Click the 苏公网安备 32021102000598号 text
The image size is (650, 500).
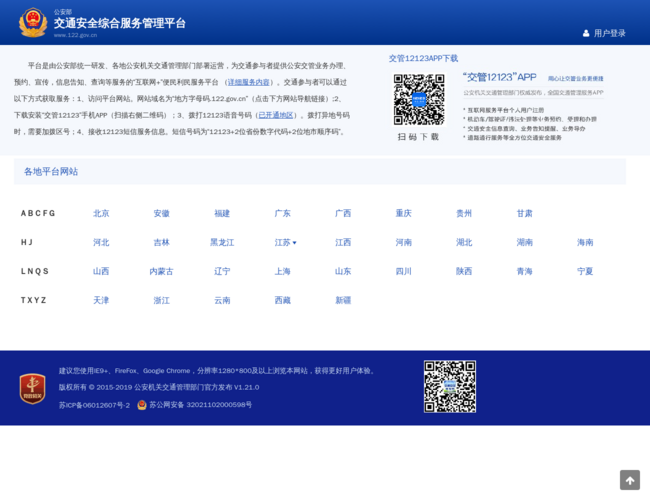coord(200,405)
